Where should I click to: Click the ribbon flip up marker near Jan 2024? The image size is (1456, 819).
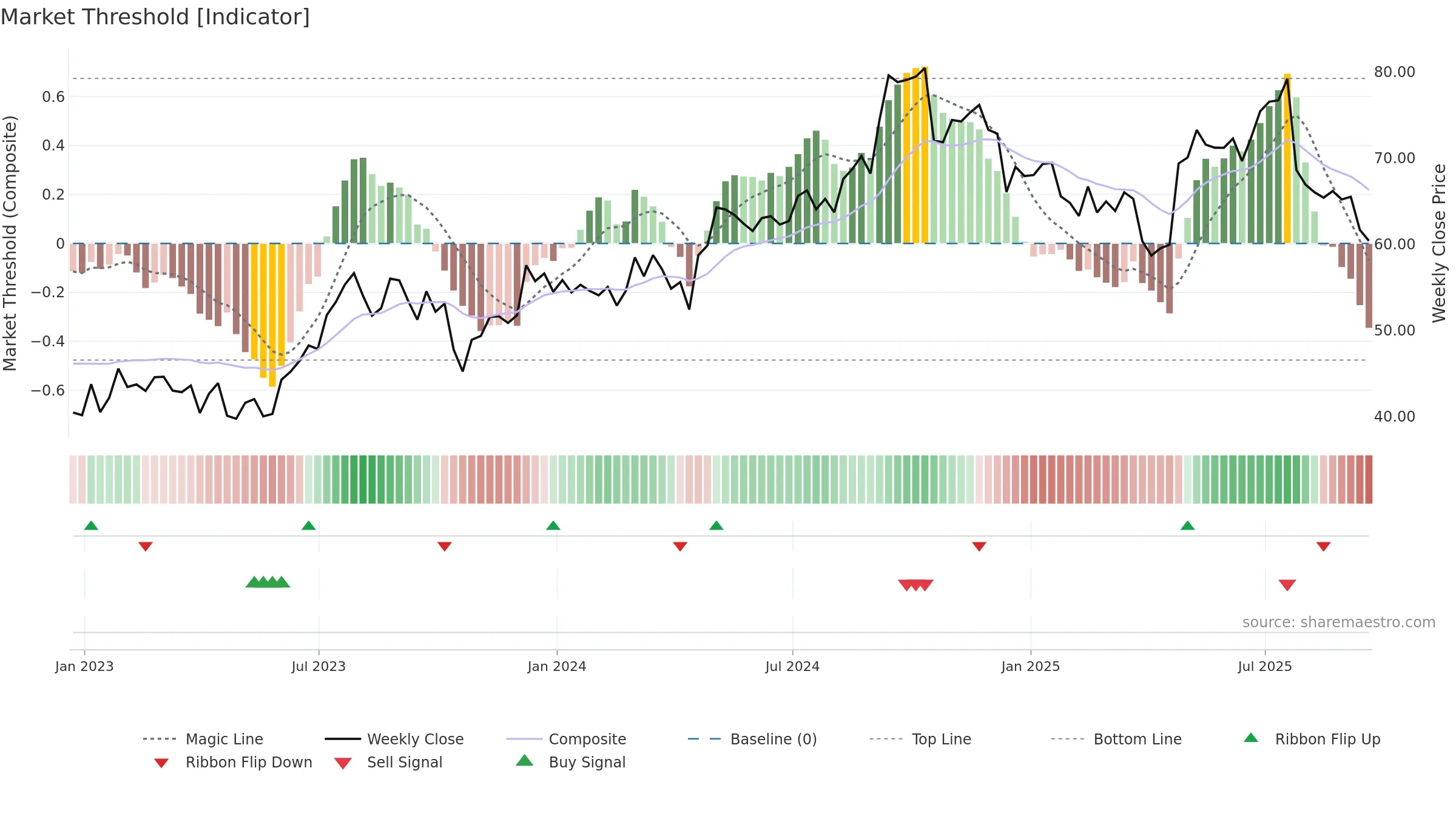[553, 525]
